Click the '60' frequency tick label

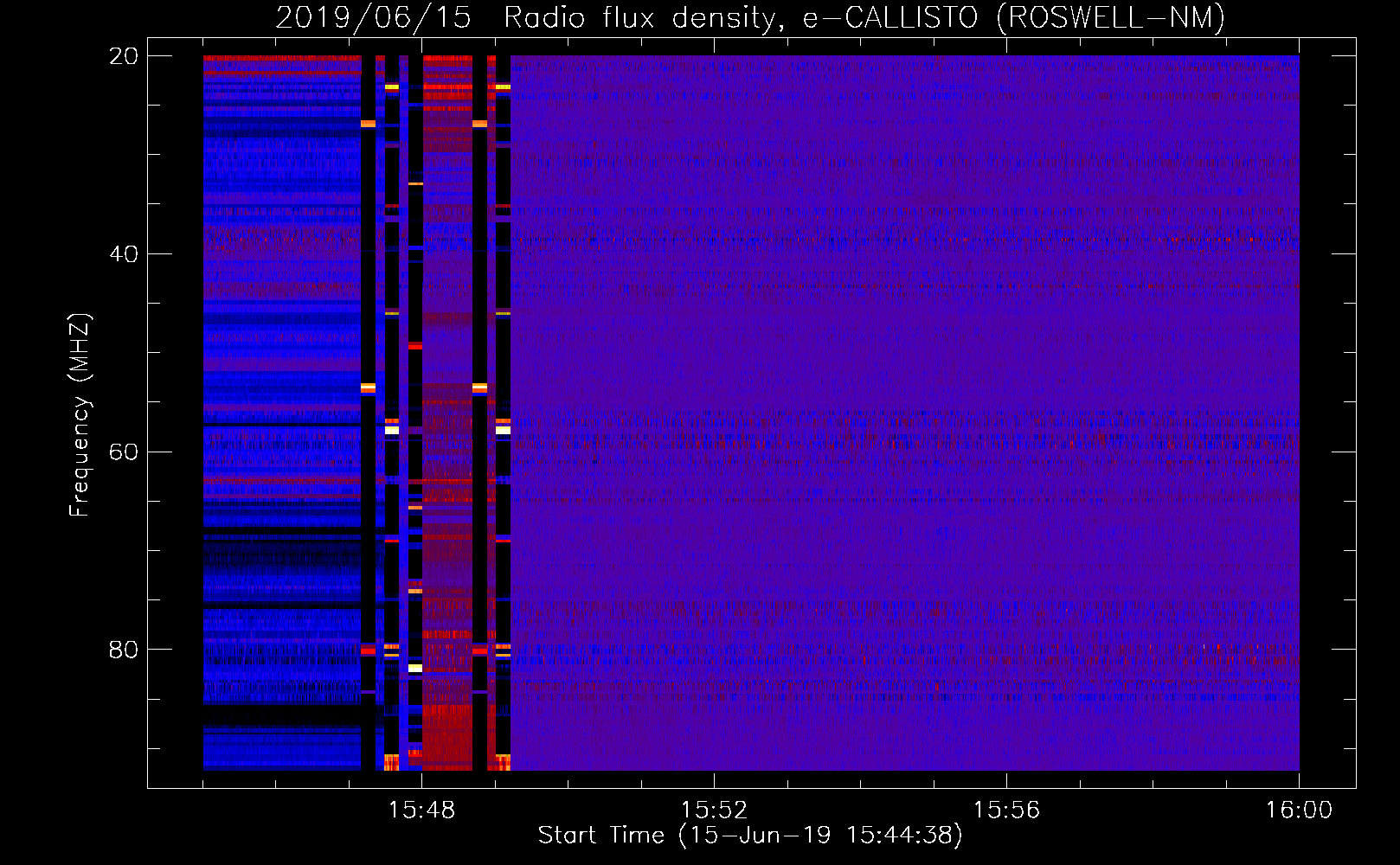tap(124, 452)
